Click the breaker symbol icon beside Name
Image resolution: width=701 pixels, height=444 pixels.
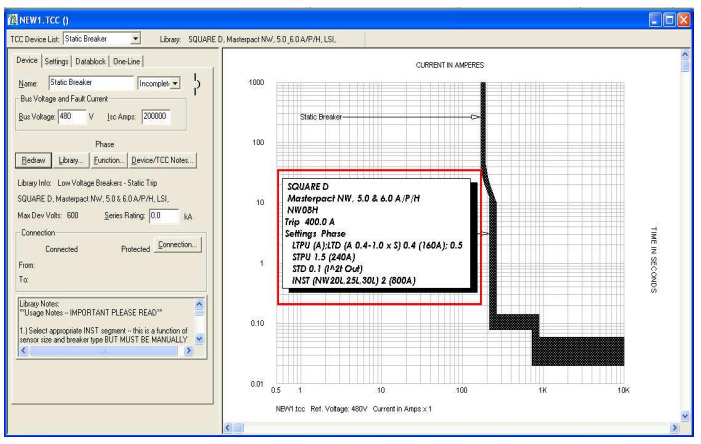click(197, 84)
